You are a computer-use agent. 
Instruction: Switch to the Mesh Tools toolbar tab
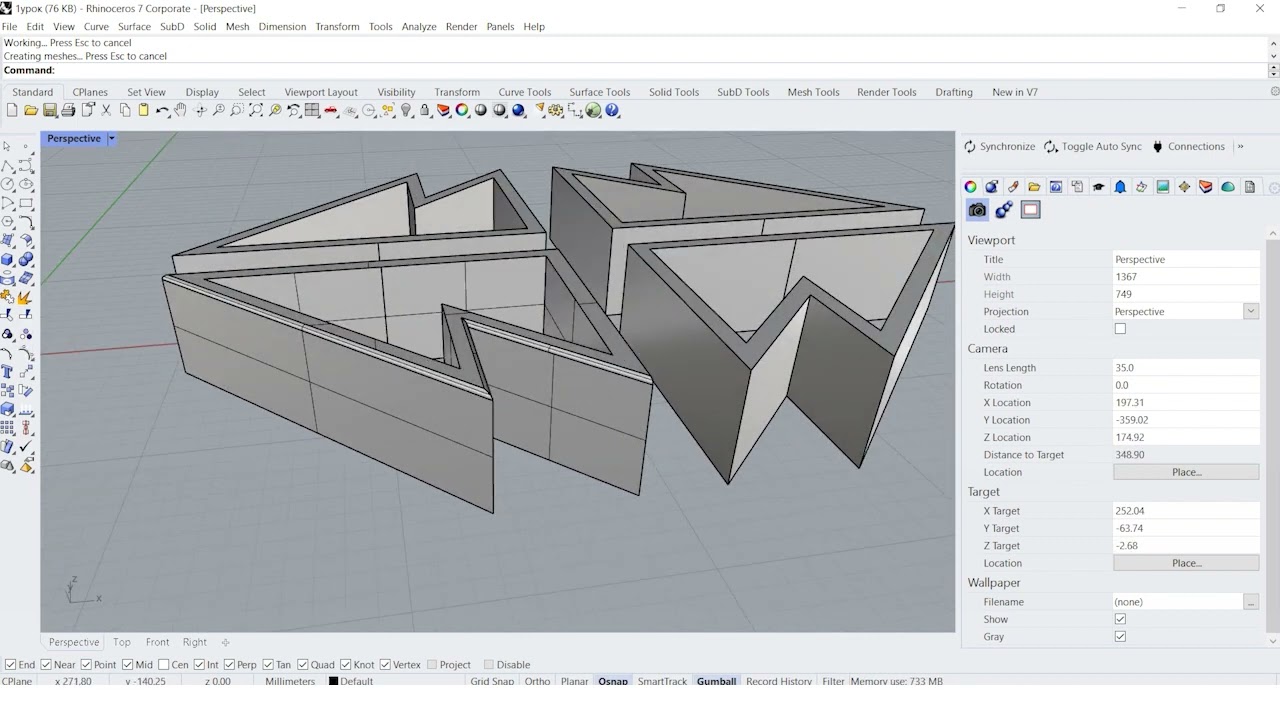coord(812,92)
